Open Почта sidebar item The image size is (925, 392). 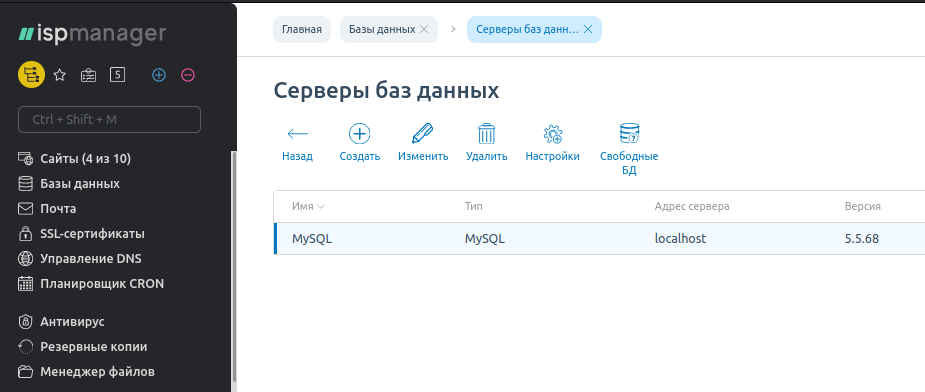(x=58, y=208)
